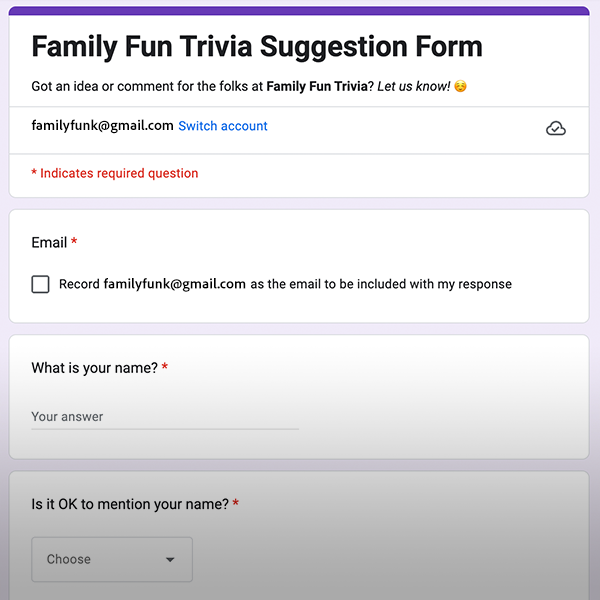The width and height of the screenshot is (600, 600).
Task: Click the dropdown arrow in the Choose box
Action: tap(170, 559)
